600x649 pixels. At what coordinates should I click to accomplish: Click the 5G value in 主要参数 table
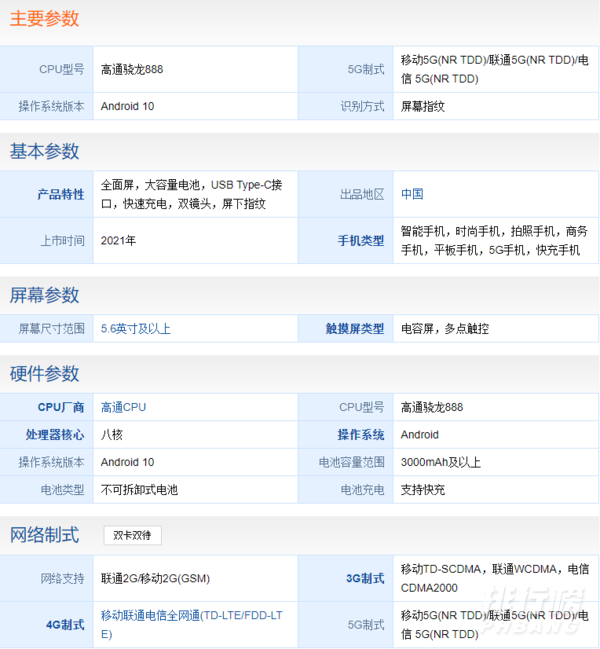(x=495, y=69)
